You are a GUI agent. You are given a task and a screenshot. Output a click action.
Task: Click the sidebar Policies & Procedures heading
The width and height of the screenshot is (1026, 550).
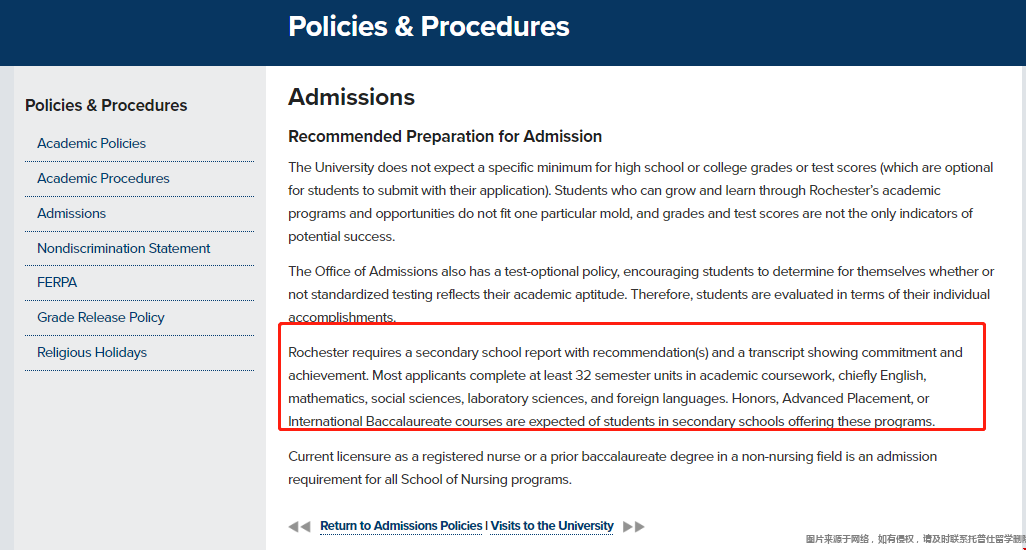106,105
